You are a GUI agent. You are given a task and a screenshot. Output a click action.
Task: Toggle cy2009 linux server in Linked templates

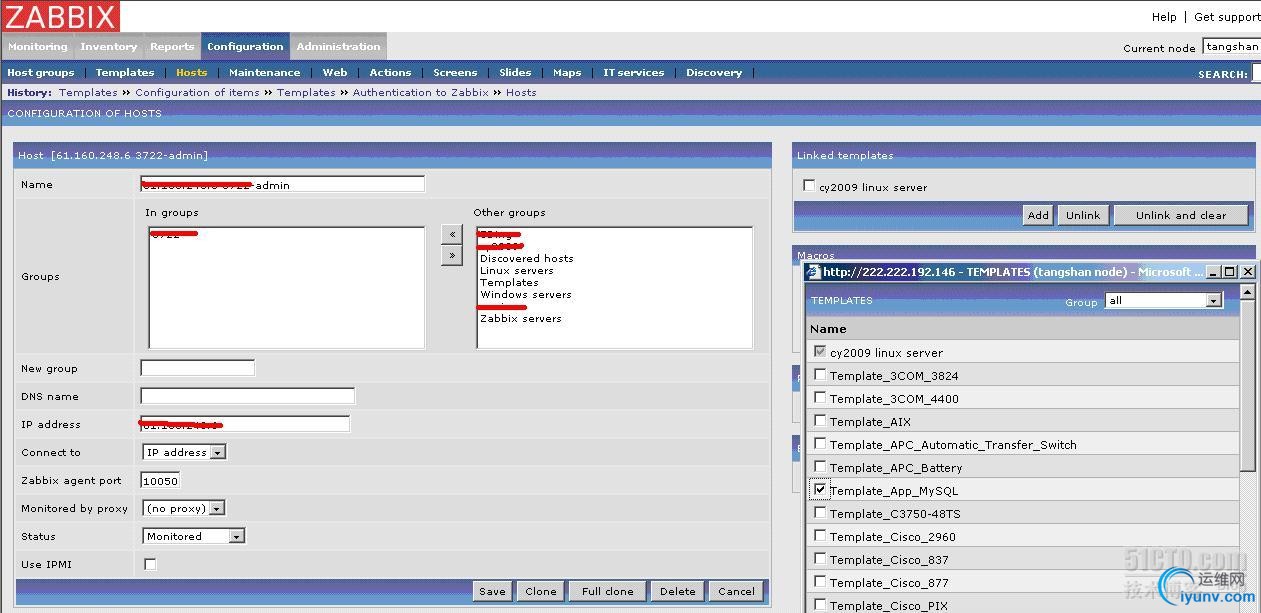click(809, 186)
